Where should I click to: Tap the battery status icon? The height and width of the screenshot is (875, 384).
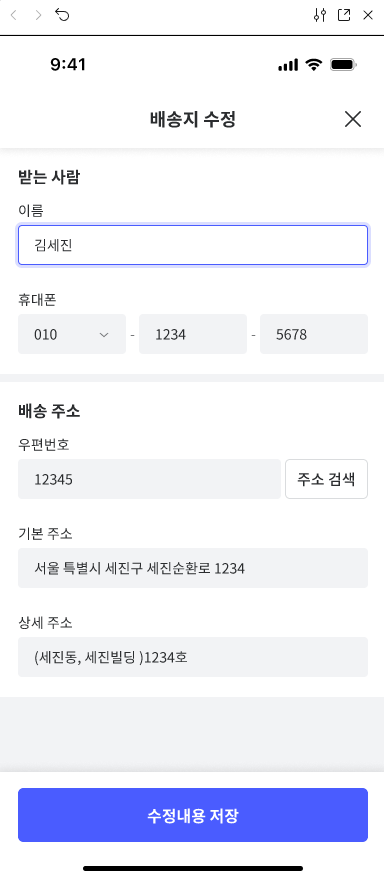(x=343, y=65)
